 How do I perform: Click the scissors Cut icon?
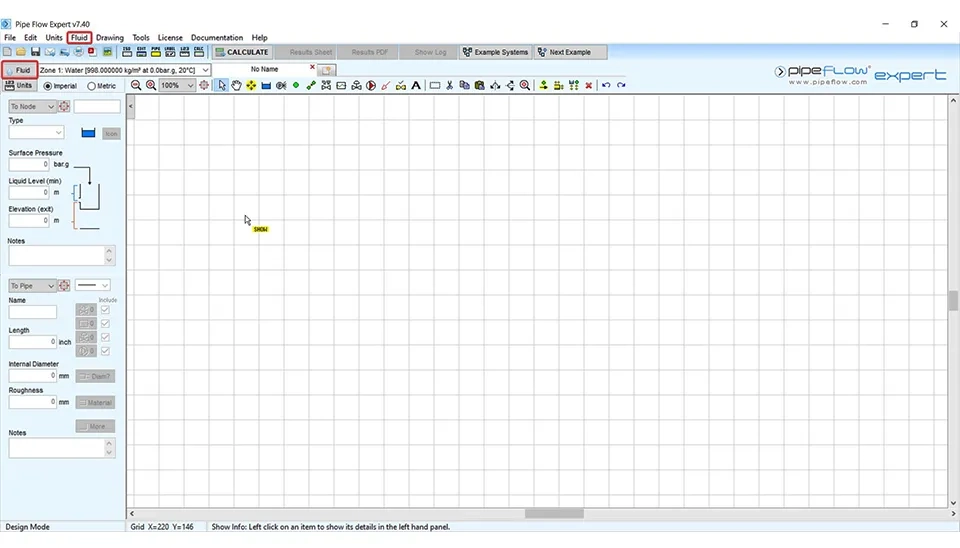pos(450,86)
